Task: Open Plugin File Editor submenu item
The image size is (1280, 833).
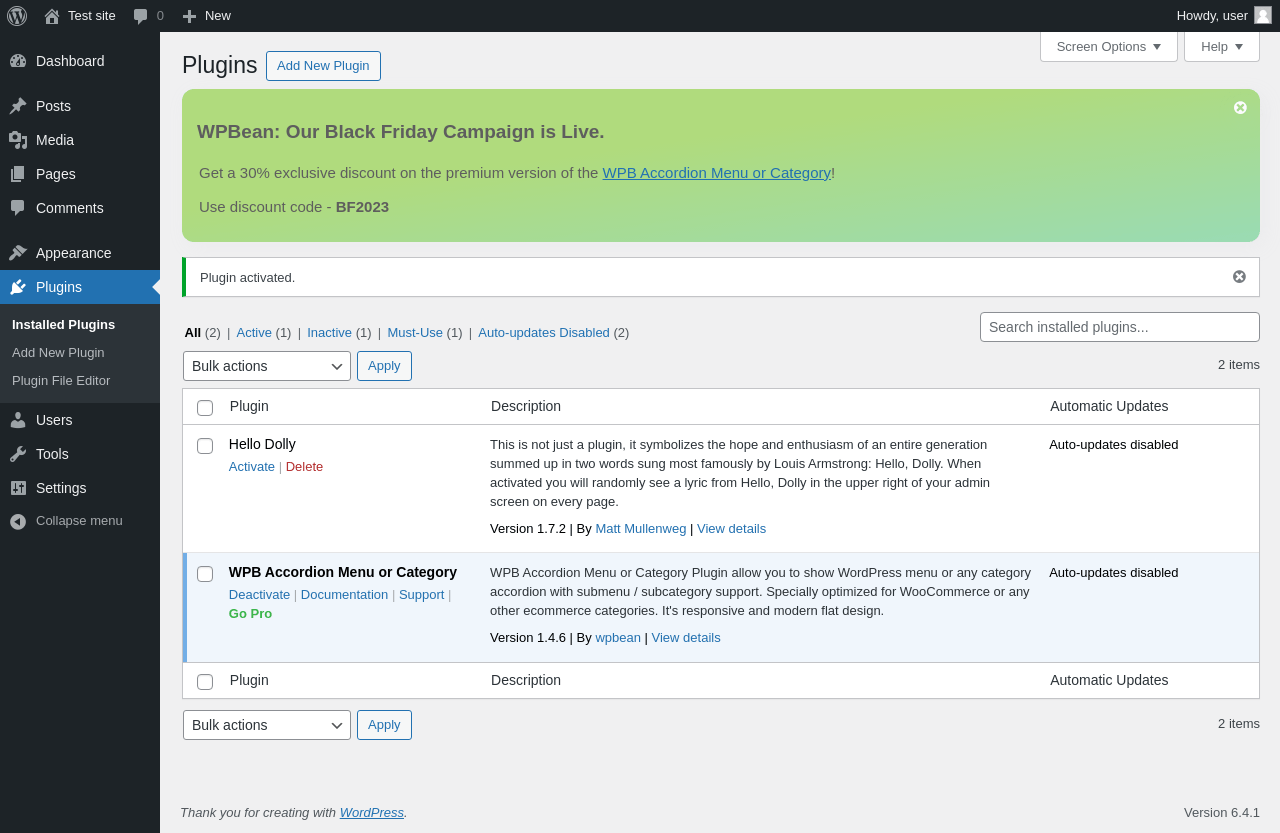Action: pos(61,381)
